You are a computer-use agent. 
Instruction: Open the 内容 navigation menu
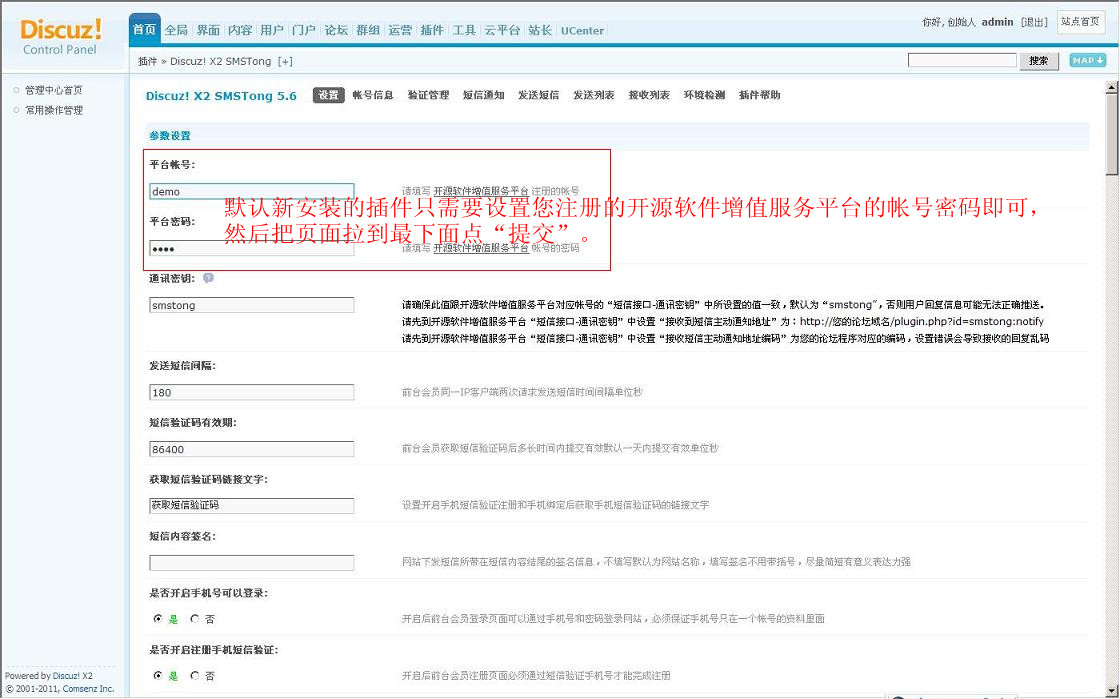[240, 30]
